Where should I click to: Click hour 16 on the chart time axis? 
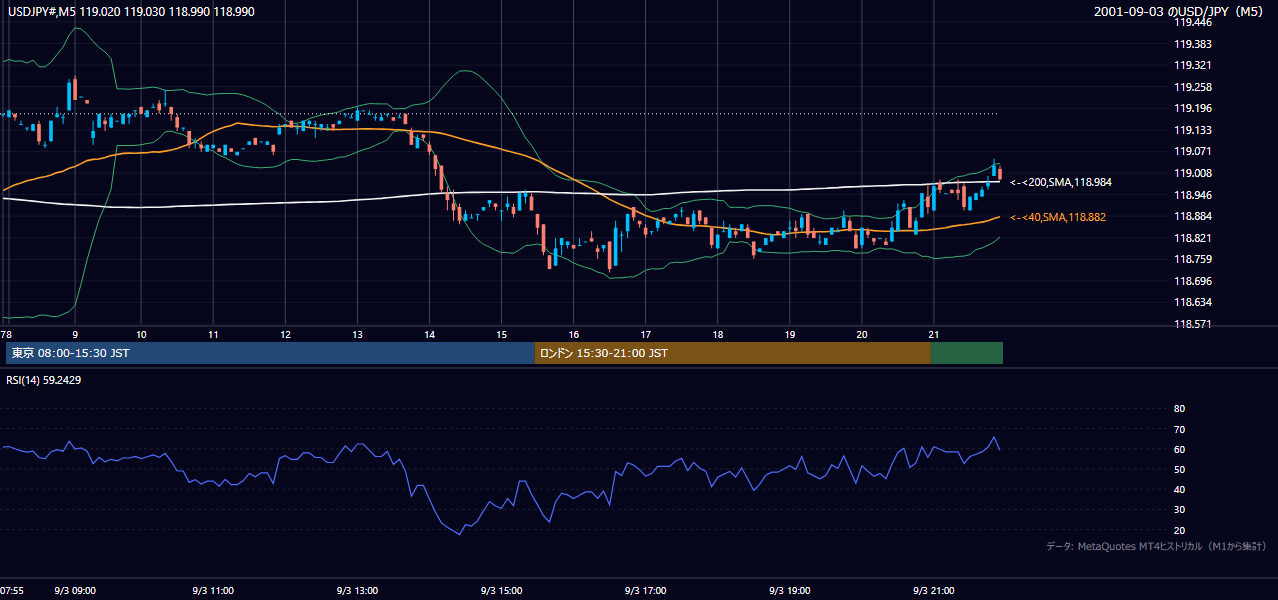coord(574,334)
